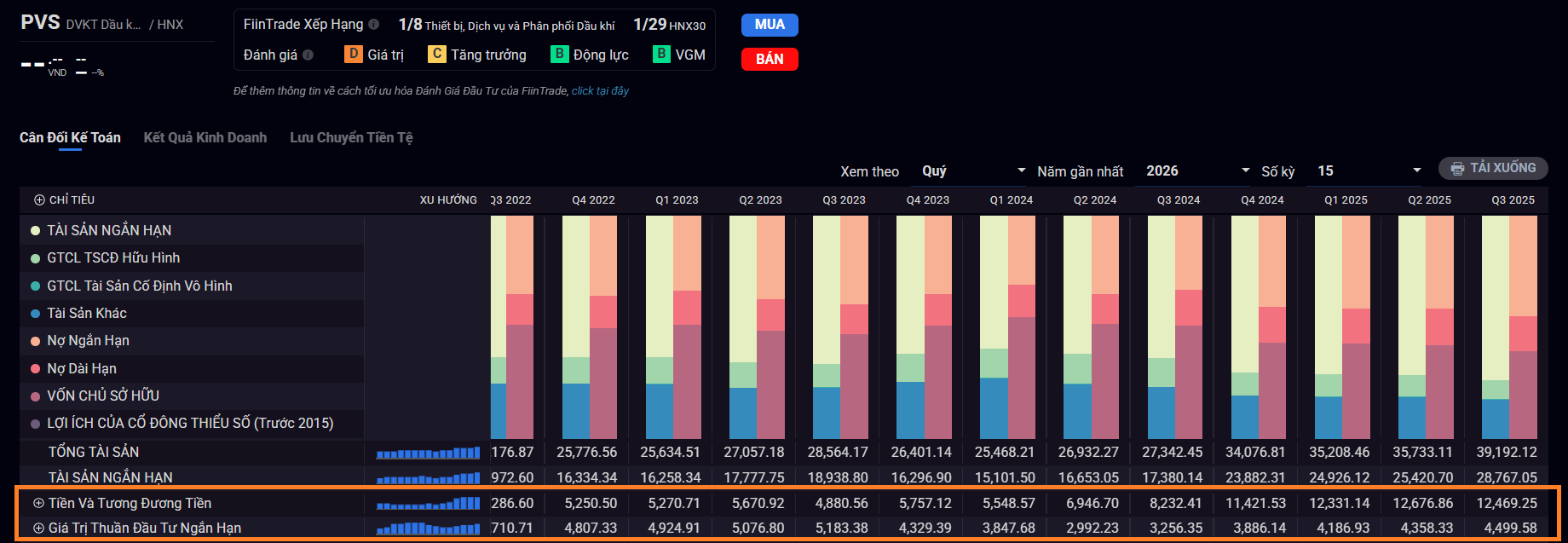Image resolution: width=1568 pixels, height=543 pixels.
Task: Open the Xem theo Quý dropdown
Action: point(973,171)
